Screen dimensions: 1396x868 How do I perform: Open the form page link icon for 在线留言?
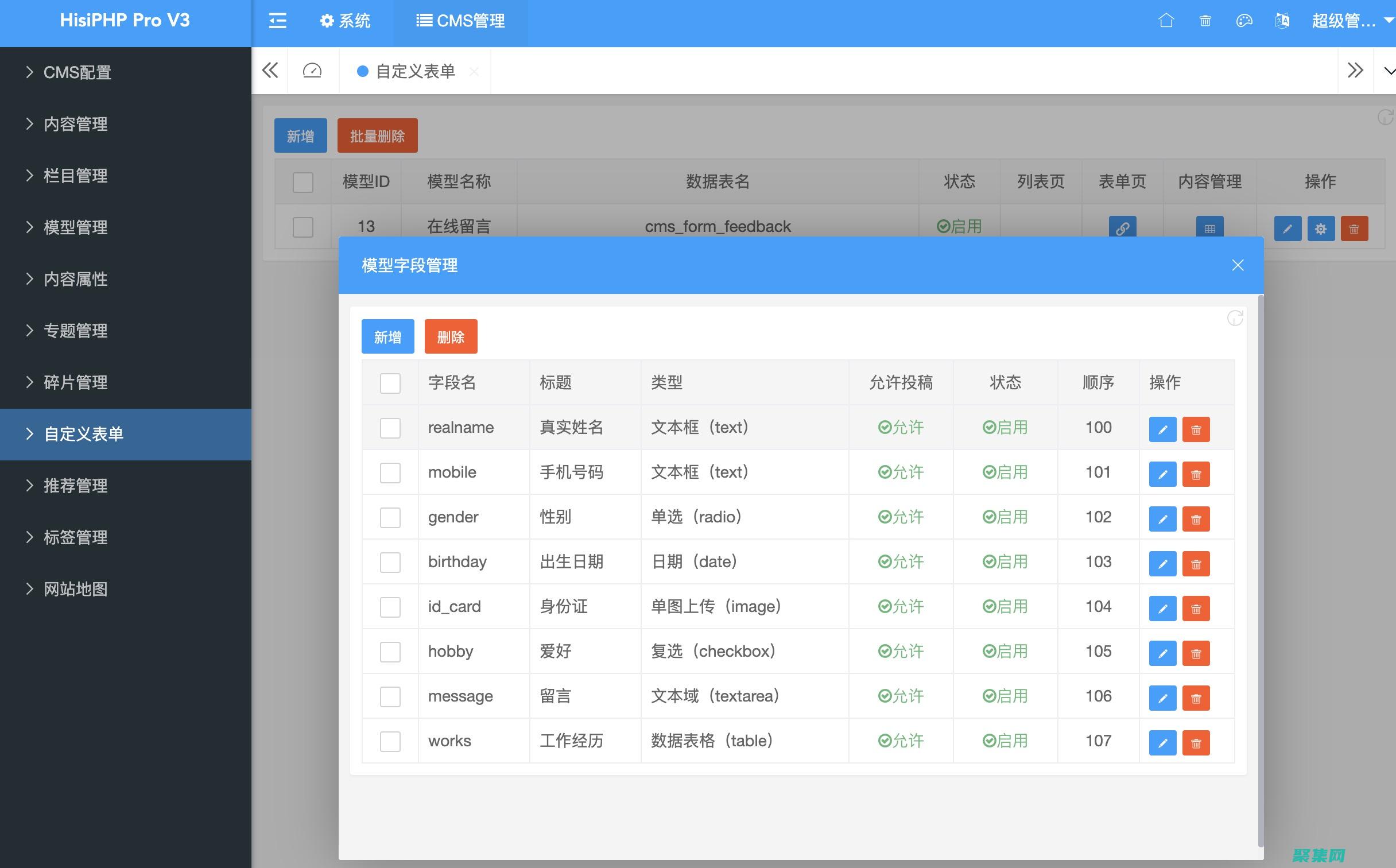click(1123, 227)
